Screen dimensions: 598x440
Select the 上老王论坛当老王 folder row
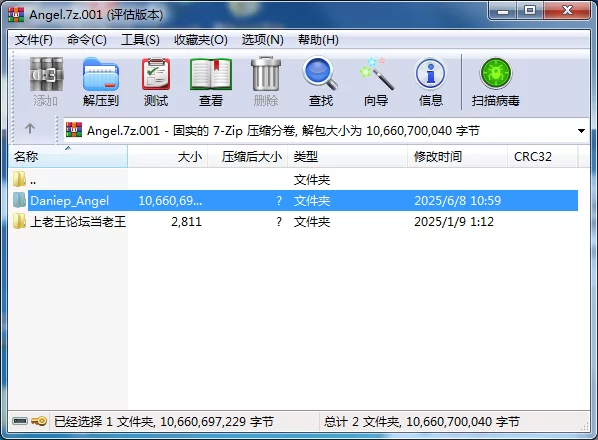[293, 222]
